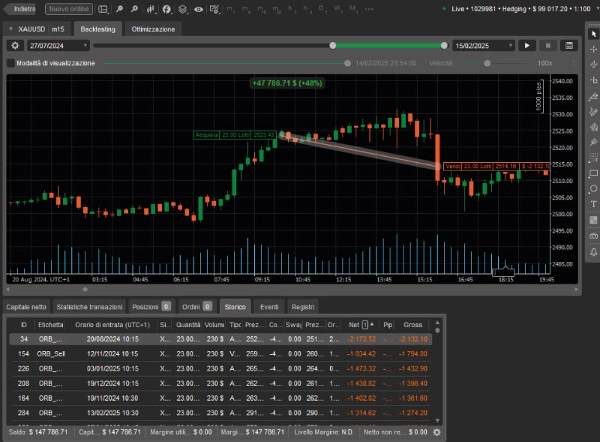Sort by the Net column header
This screenshot has width=600, height=442.
point(354,325)
